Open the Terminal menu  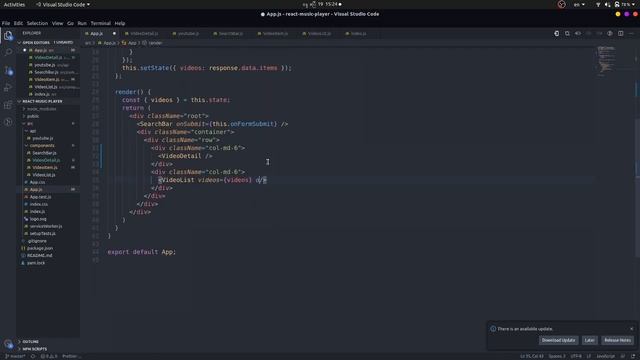(100, 23)
